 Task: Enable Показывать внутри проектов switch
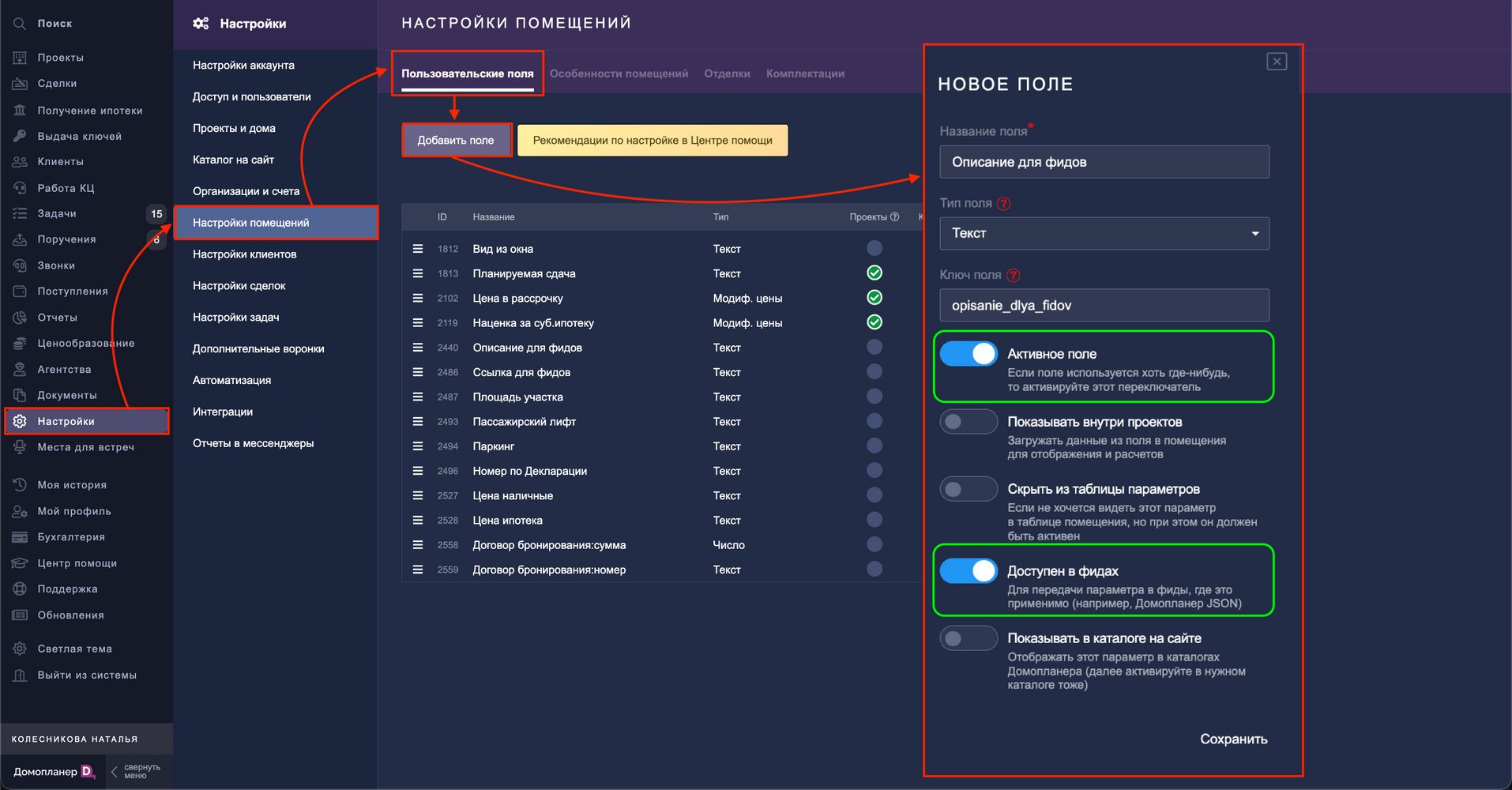pyautogui.click(x=969, y=422)
